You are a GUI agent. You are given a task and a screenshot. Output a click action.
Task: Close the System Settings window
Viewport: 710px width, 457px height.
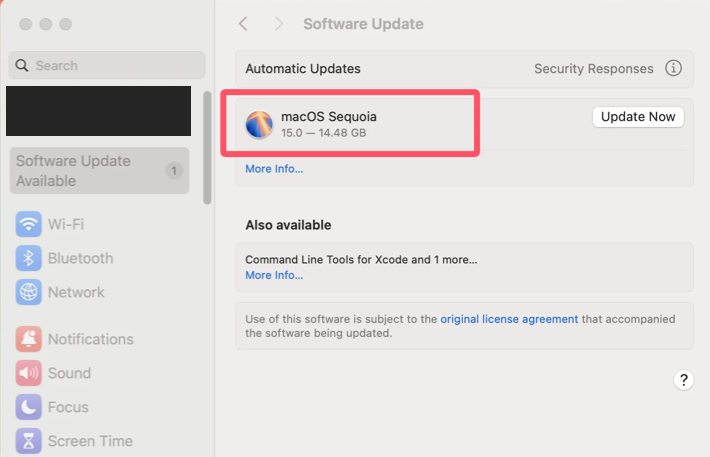point(26,24)
